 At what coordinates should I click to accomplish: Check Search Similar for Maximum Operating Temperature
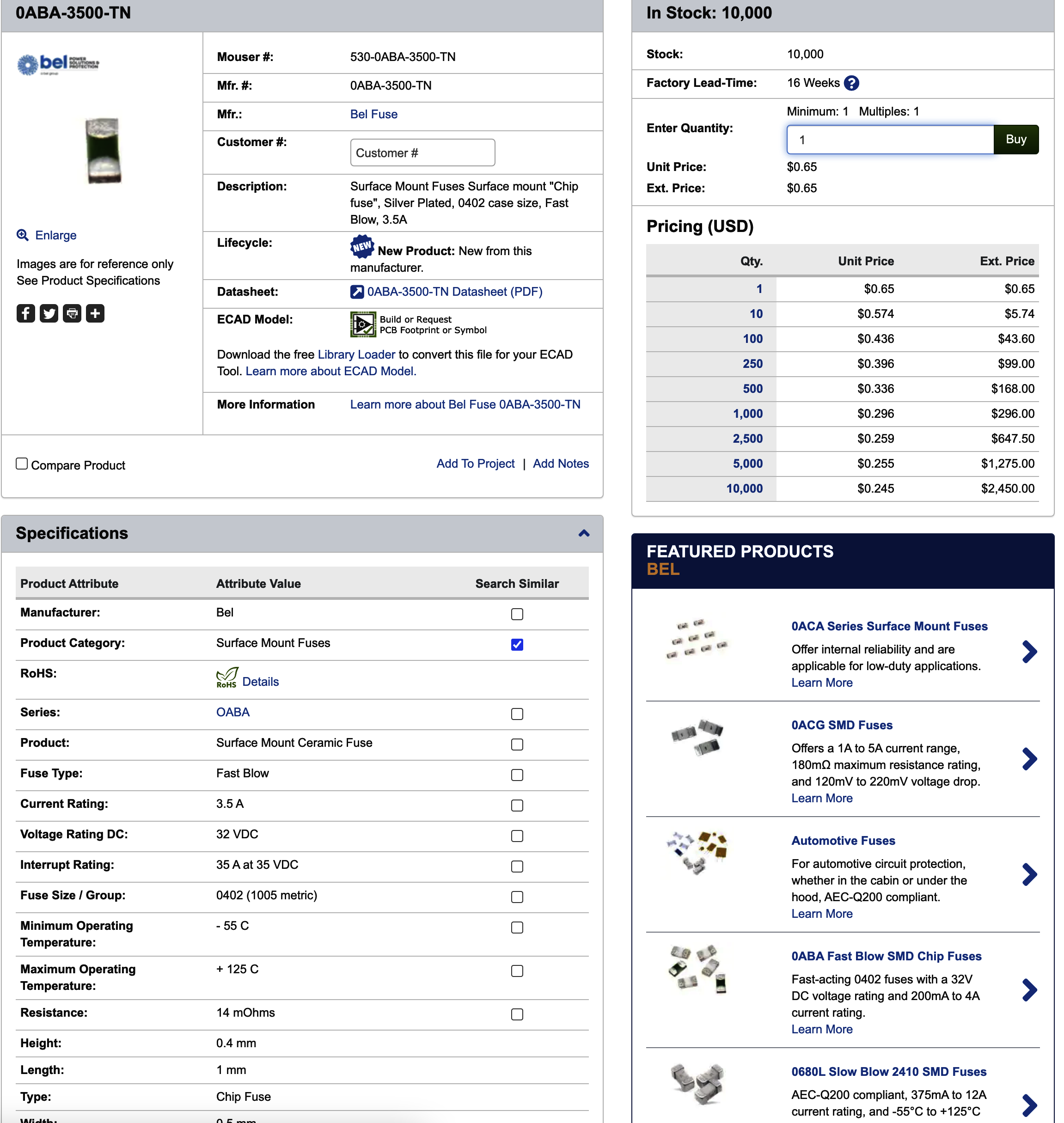point(517,971)
